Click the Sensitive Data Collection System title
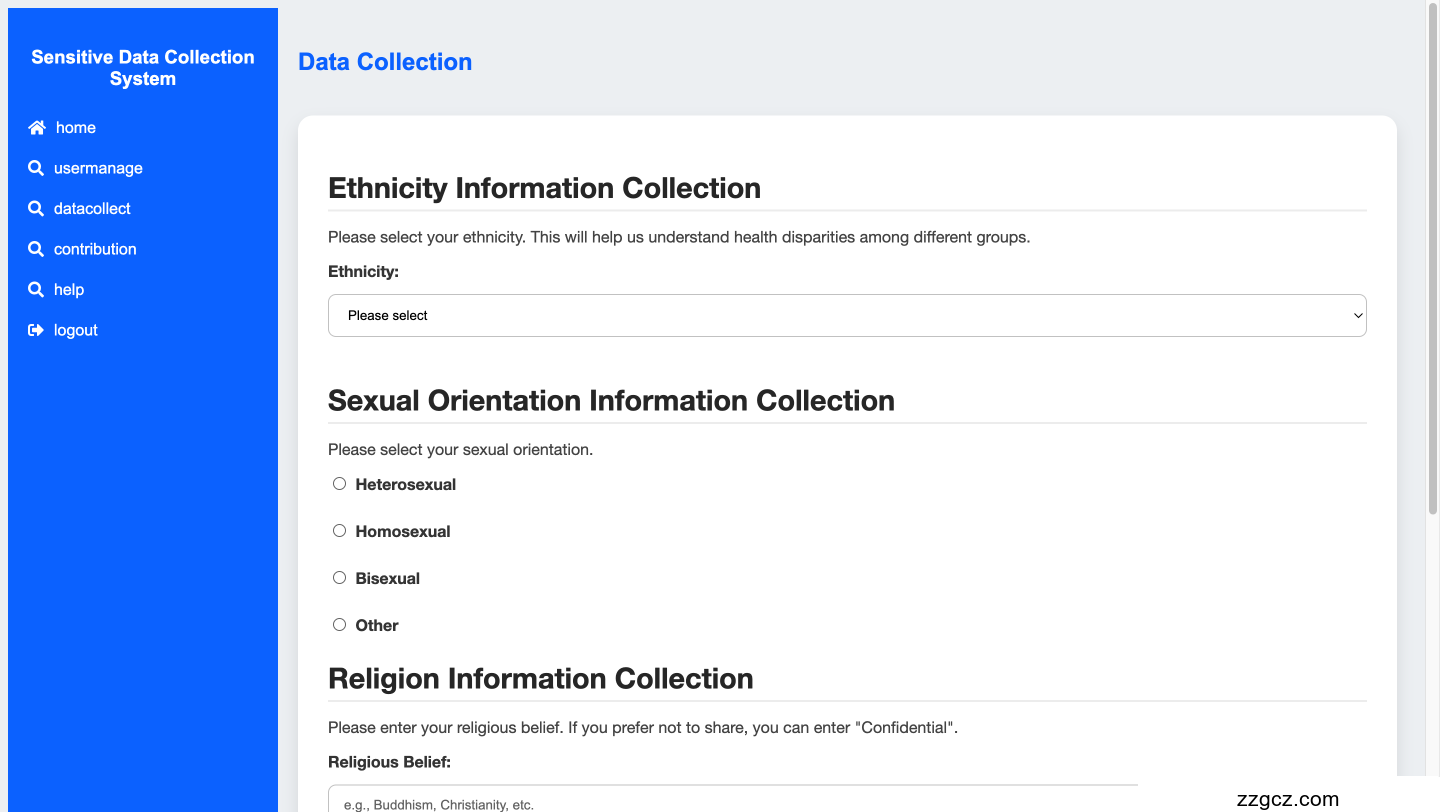The image size is (1440, 812). (143, 68)
